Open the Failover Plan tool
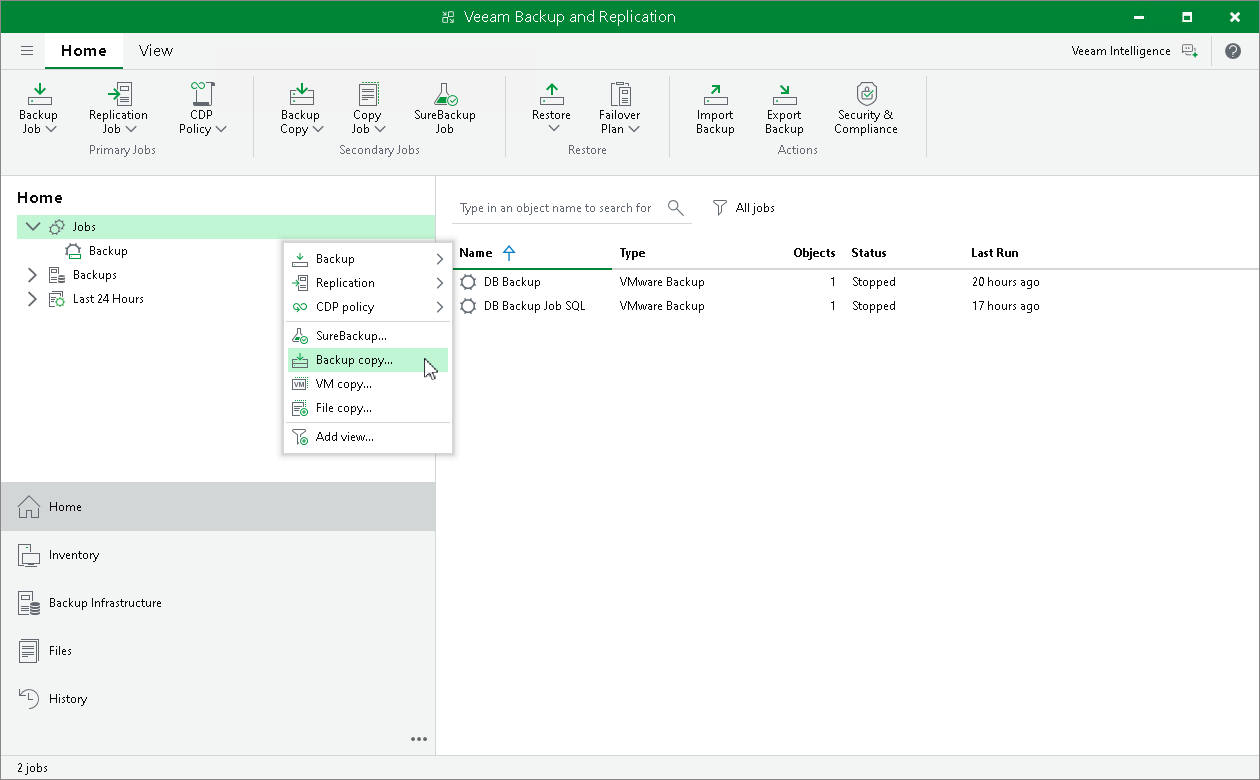This screenshot has height=780, width=1260. (x=619, y=107)
